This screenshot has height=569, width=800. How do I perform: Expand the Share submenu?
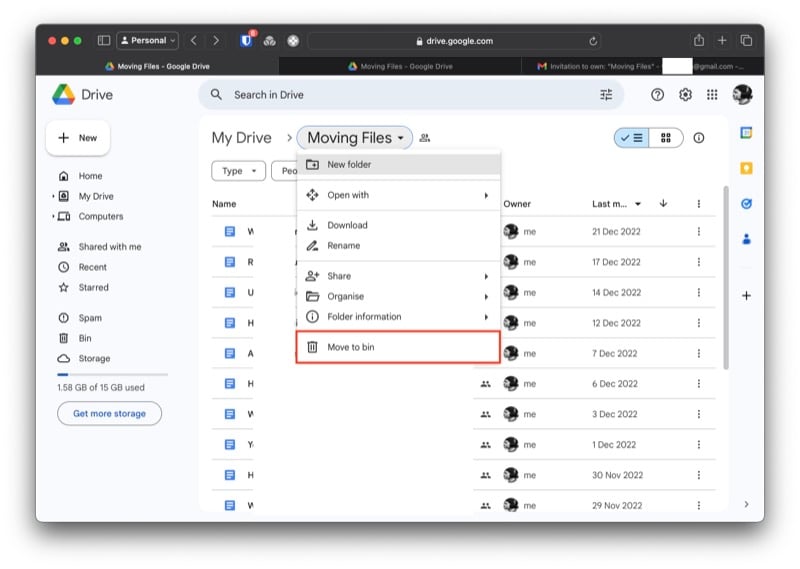click(x=398, y=276)
